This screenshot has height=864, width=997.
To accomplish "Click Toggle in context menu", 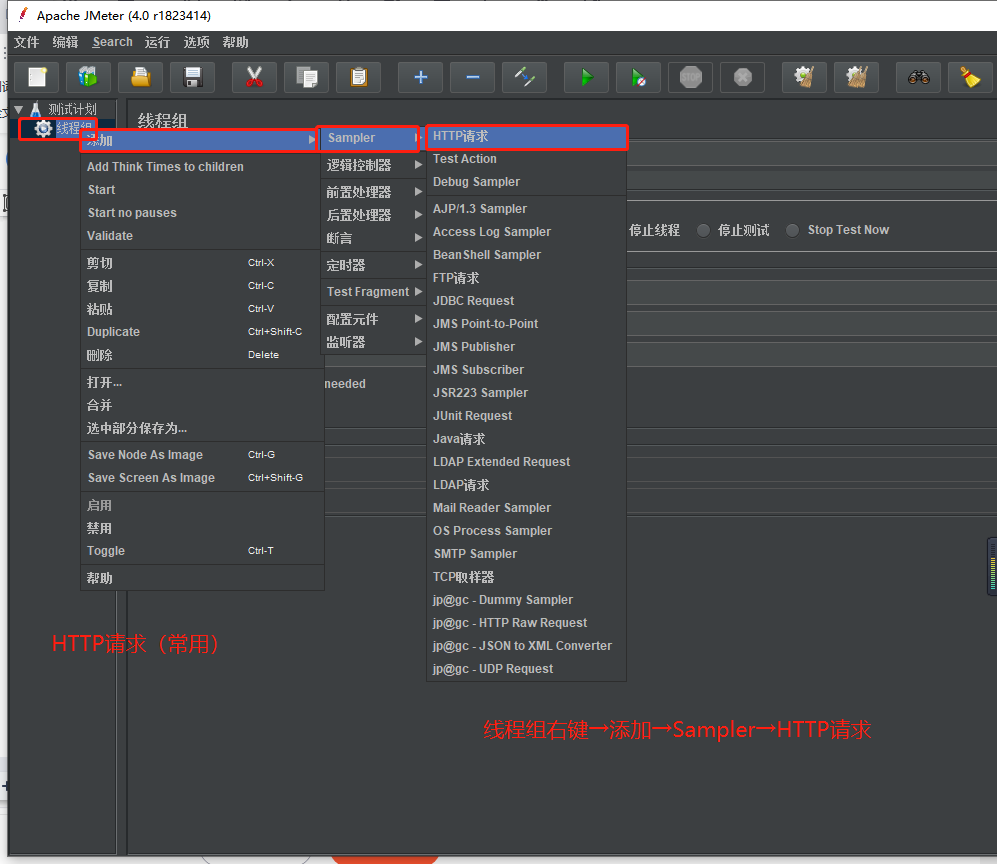I will 202,551.
